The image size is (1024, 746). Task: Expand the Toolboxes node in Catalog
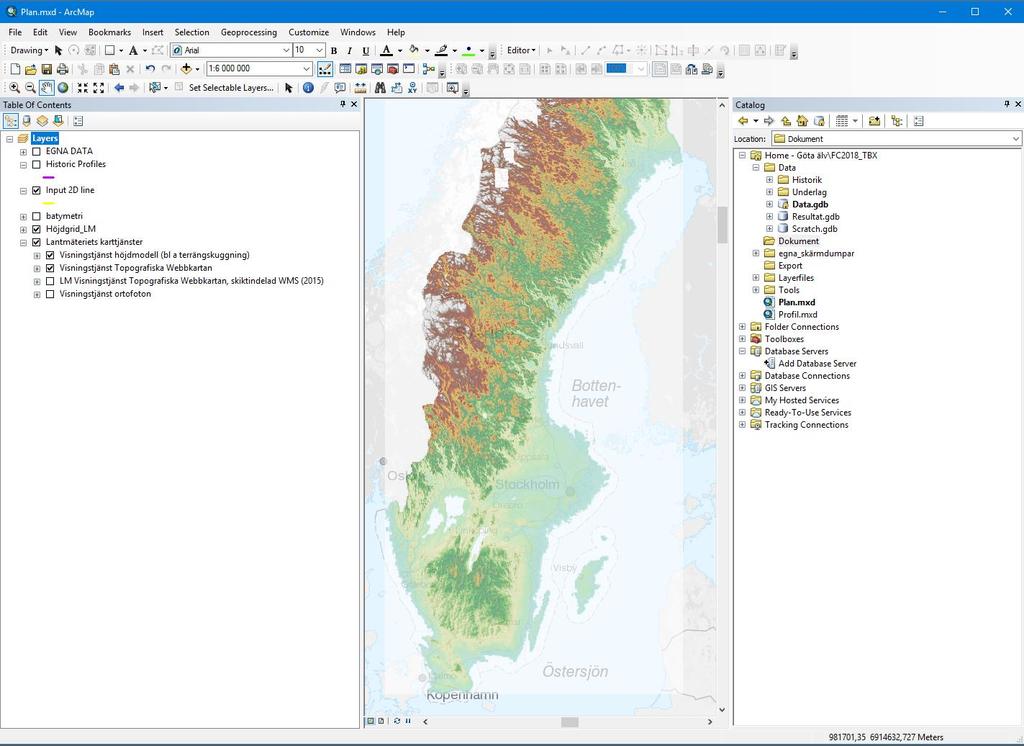click(x=743, y=339)
